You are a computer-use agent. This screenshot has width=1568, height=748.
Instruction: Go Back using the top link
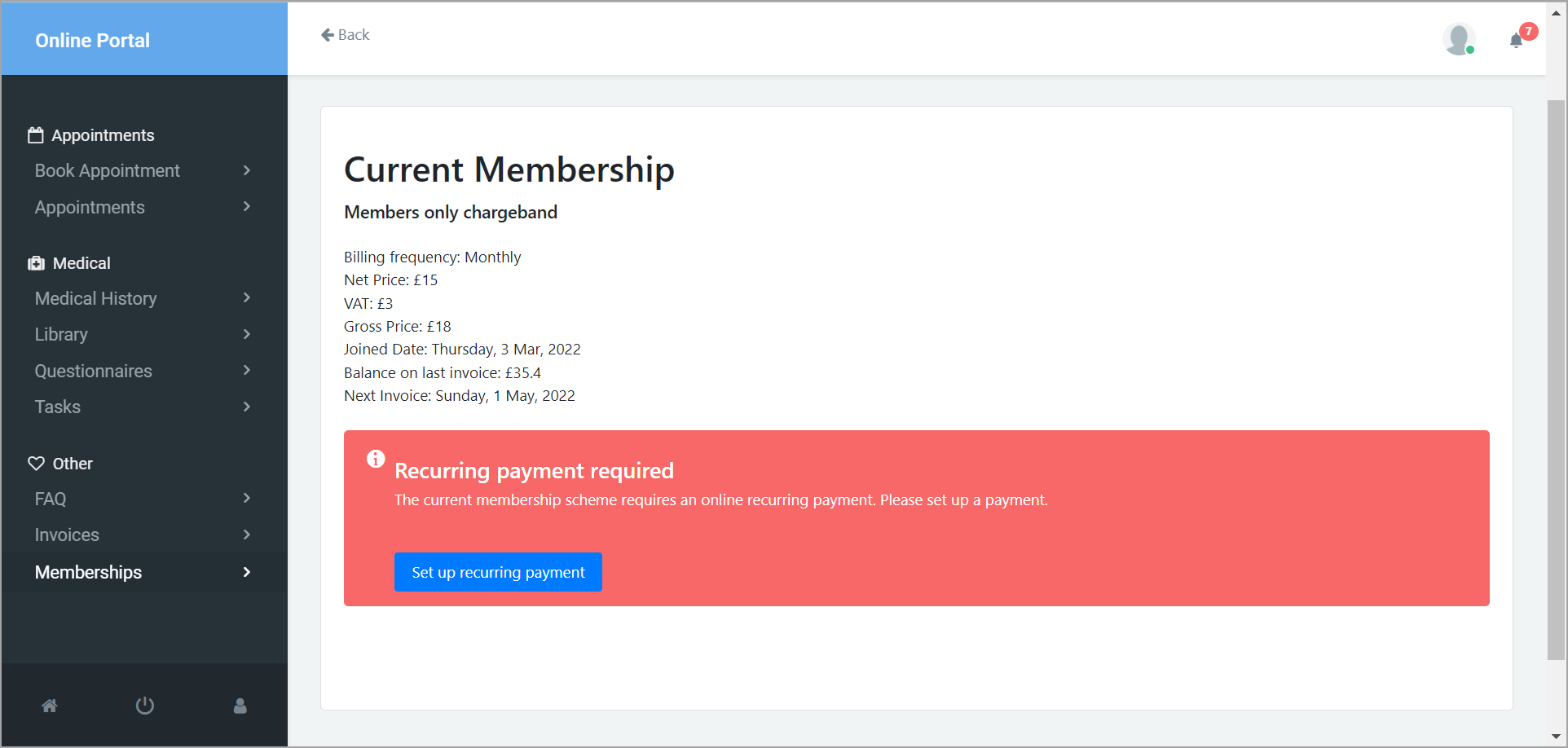point(346,35)
